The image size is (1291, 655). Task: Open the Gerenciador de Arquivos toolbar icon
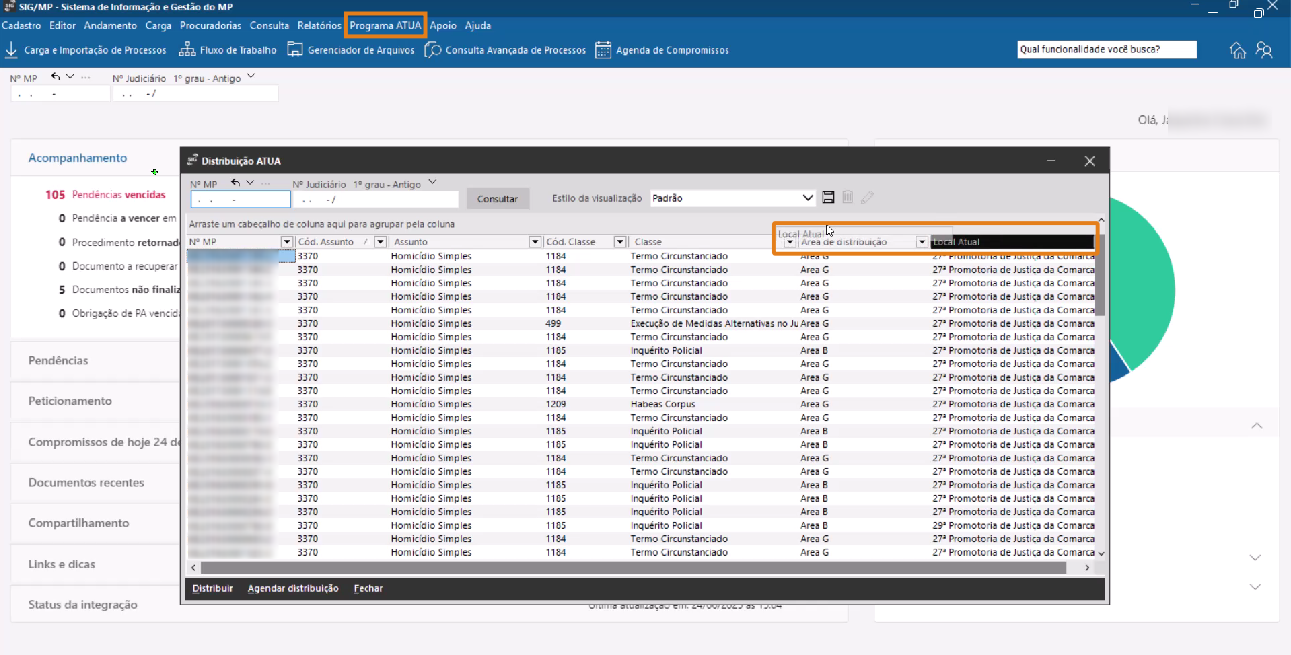(295, 49)
